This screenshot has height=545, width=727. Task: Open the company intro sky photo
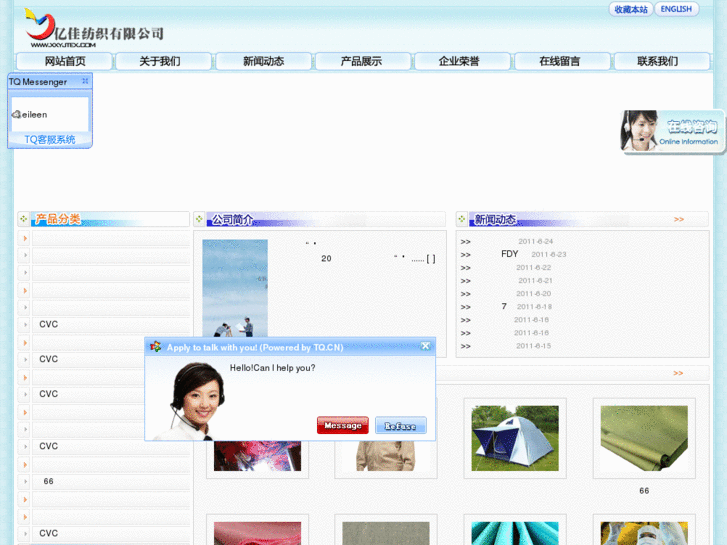[x=235, y=288]
